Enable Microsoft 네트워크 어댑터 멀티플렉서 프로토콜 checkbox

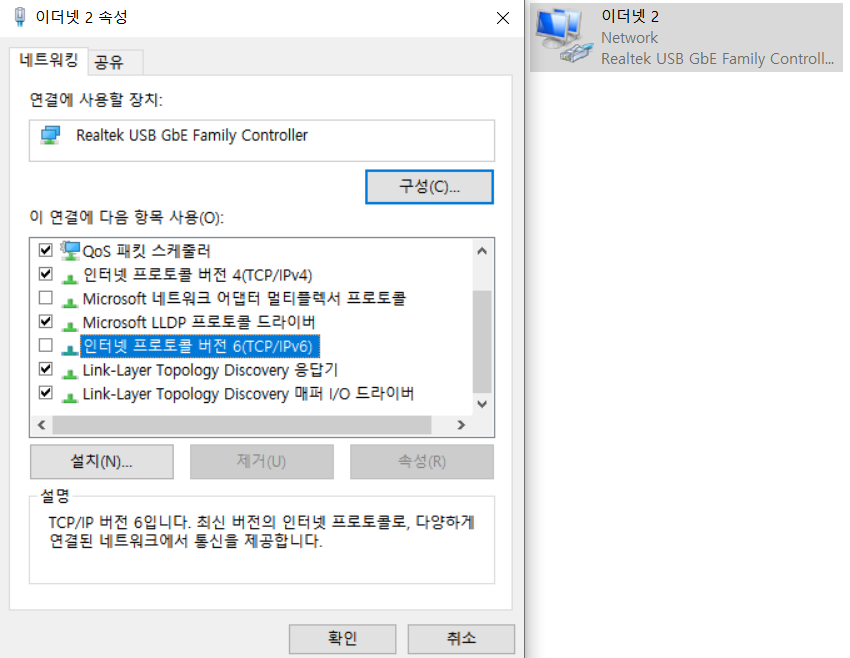(46, 298)
